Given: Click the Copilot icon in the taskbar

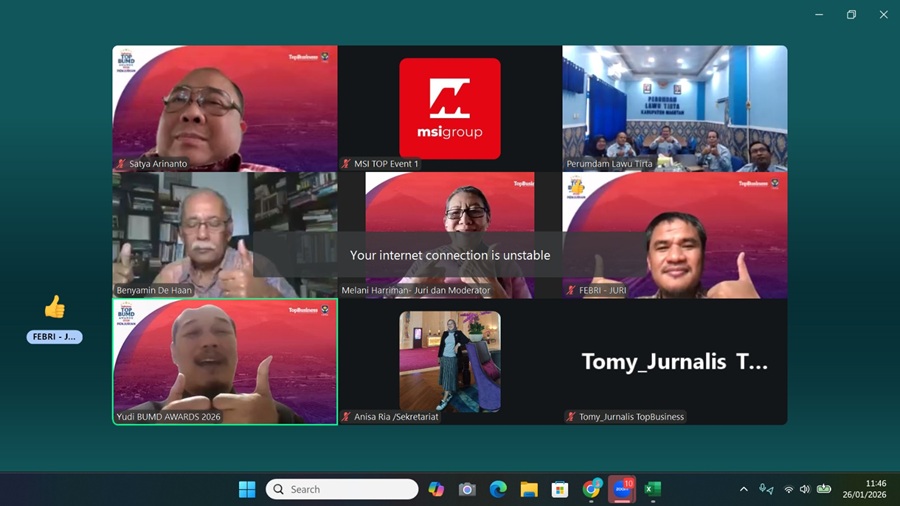Looking at the screenshot, I should pyautogui.click(x=436, y=489).
